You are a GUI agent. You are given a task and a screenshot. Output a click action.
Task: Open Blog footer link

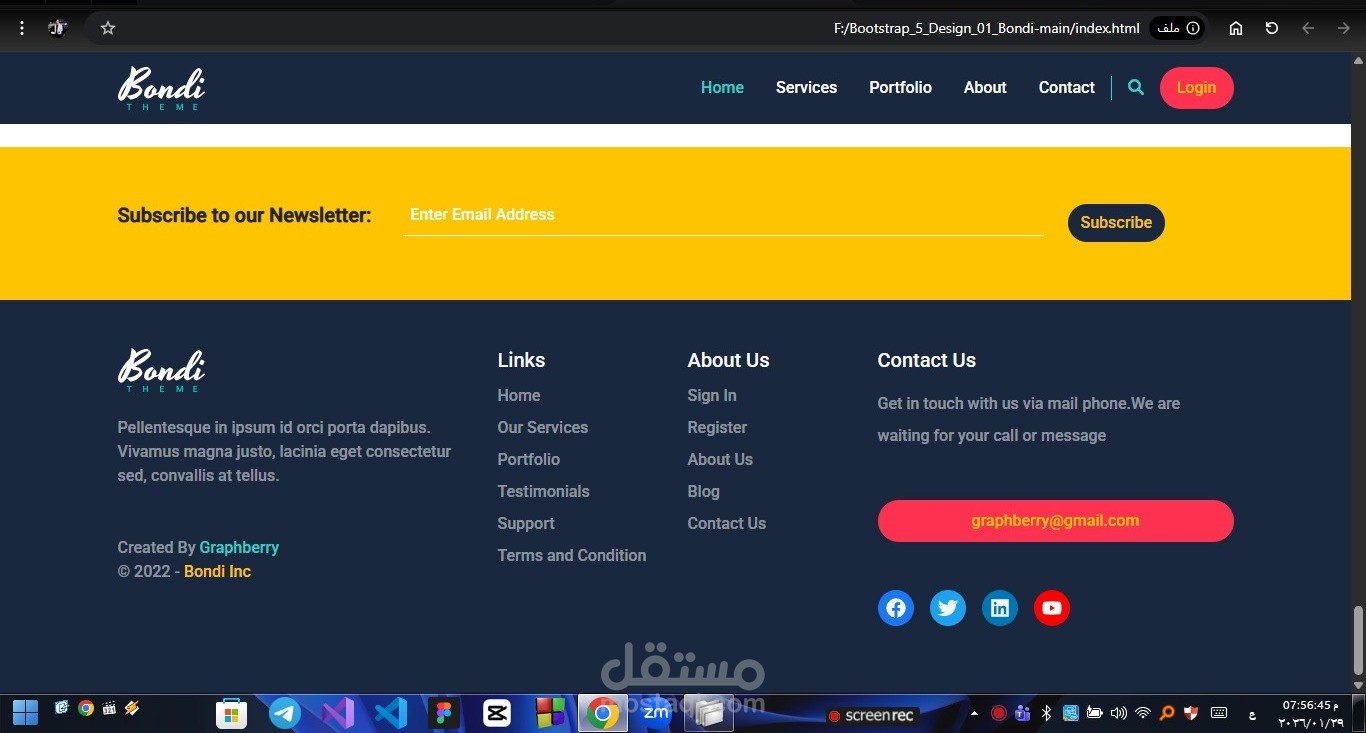(703, 492)
